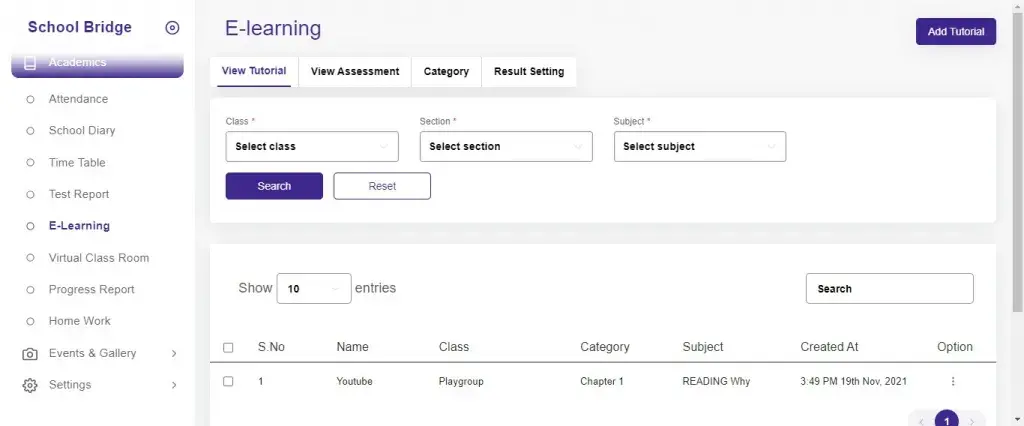Click the Academics book icon
The image size is (1024, 426).
pyautogui.click(x=29, y=63)
